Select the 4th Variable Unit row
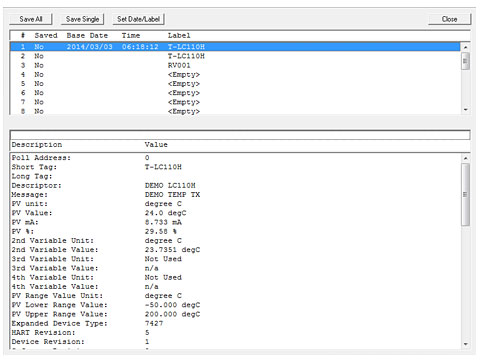Viewport: 480px width, 360px height. click(x=235, y=277)
